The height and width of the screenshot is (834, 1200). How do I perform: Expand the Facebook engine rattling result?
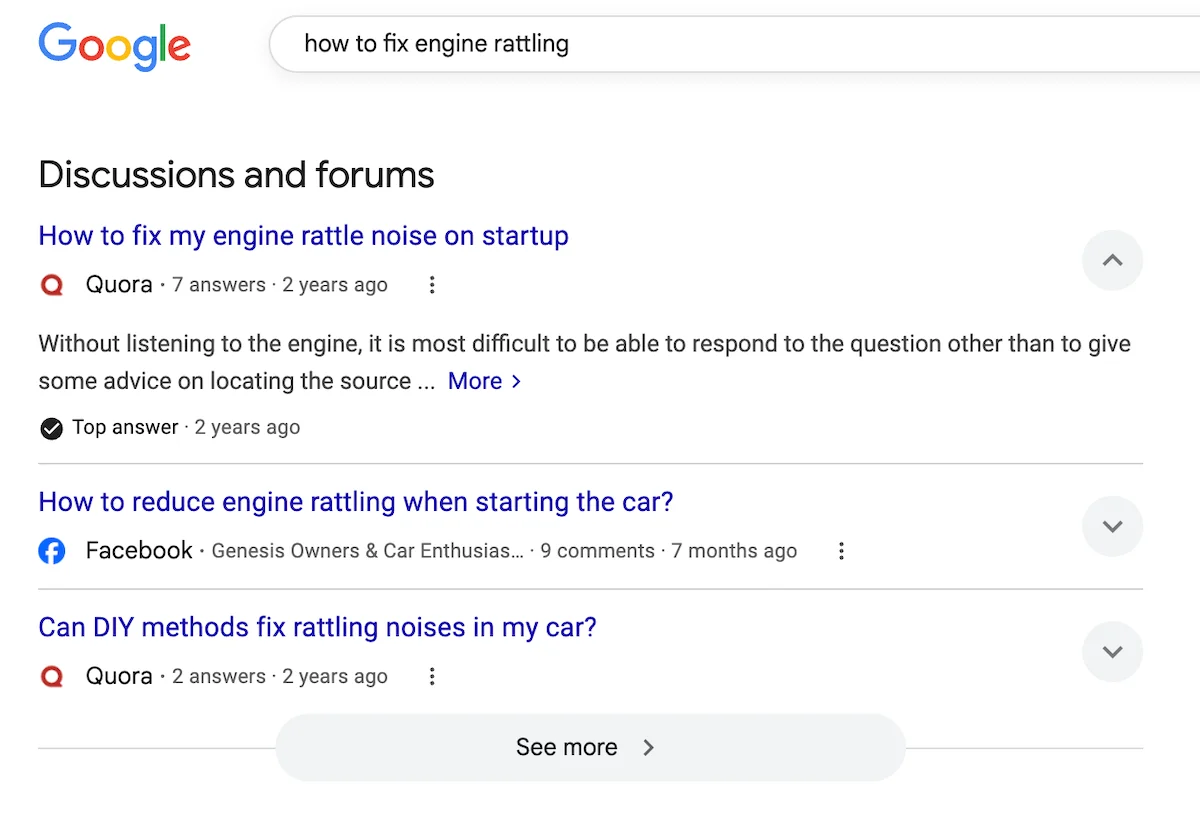(x=1112, y=526)
